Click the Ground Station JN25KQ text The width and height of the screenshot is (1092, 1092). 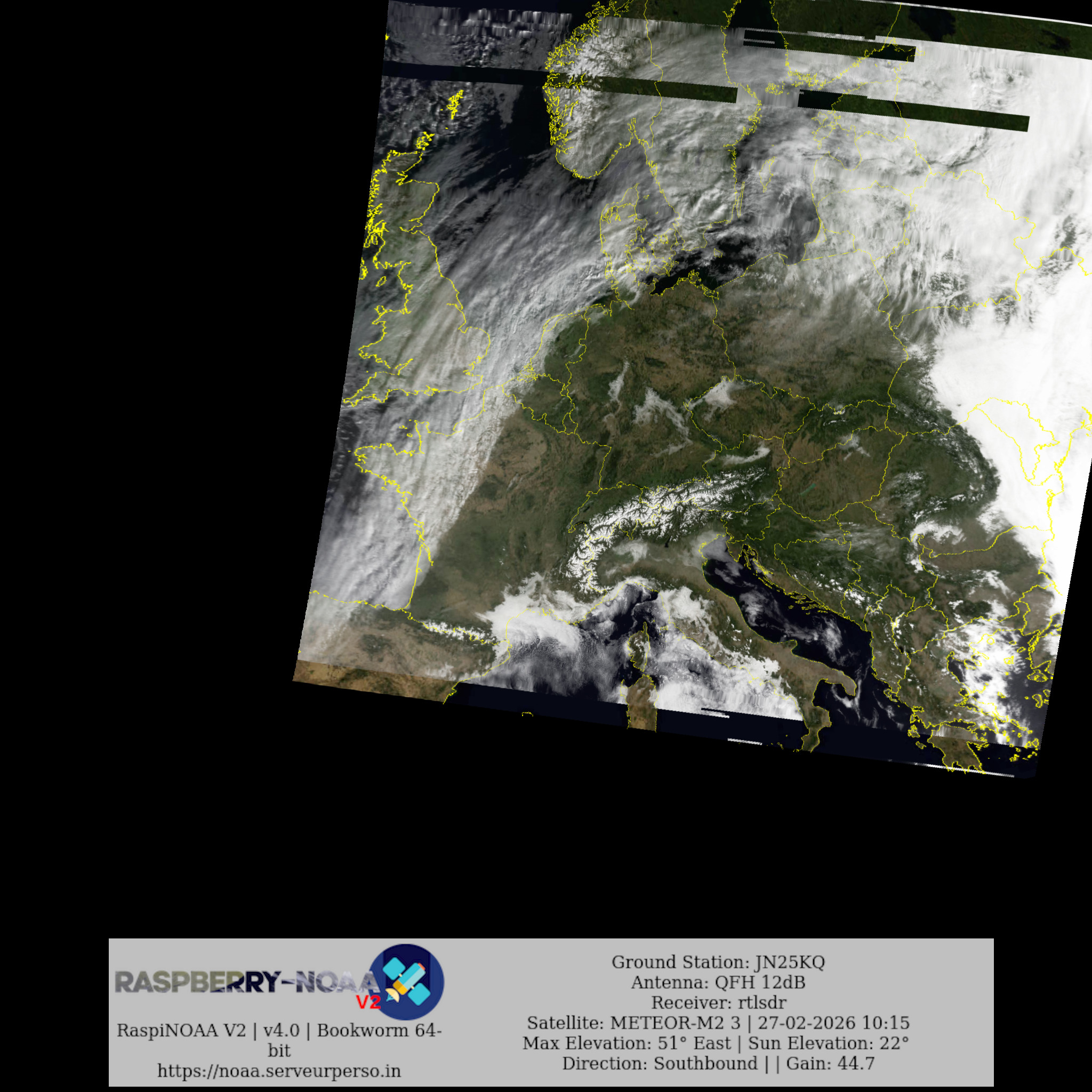pyautogui.click(x=718, y=962)
